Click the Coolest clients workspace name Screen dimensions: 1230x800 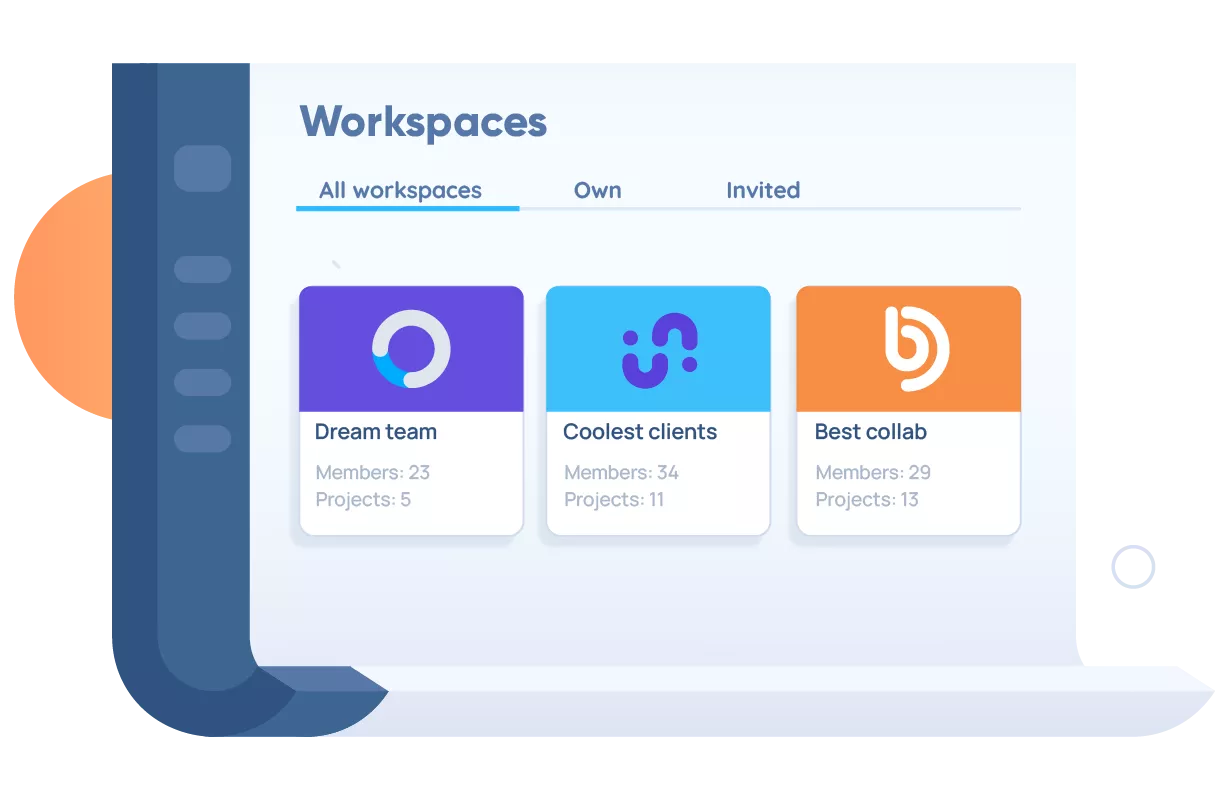coord(640,432)
